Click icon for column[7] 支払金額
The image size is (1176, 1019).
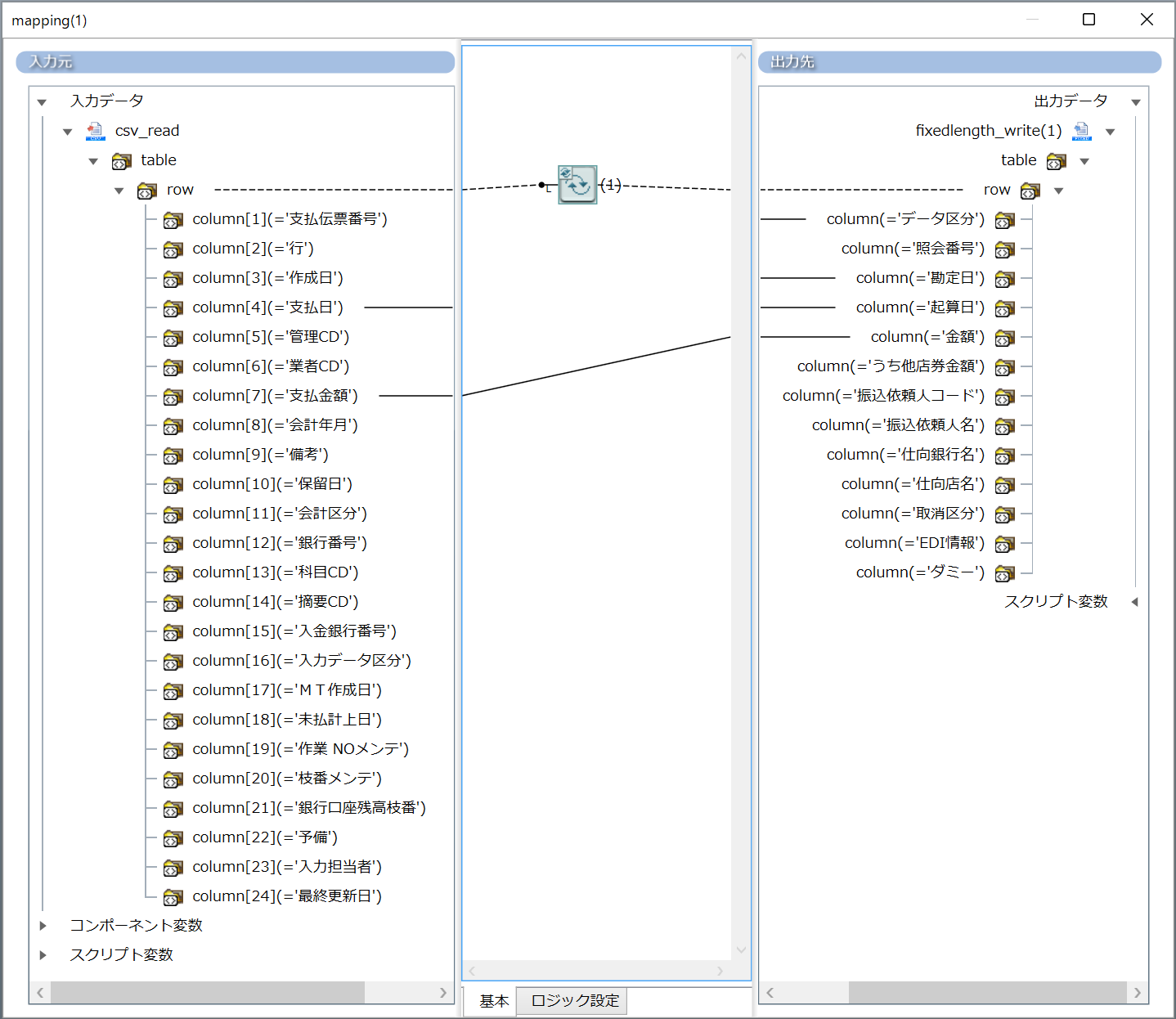[173, 397]
